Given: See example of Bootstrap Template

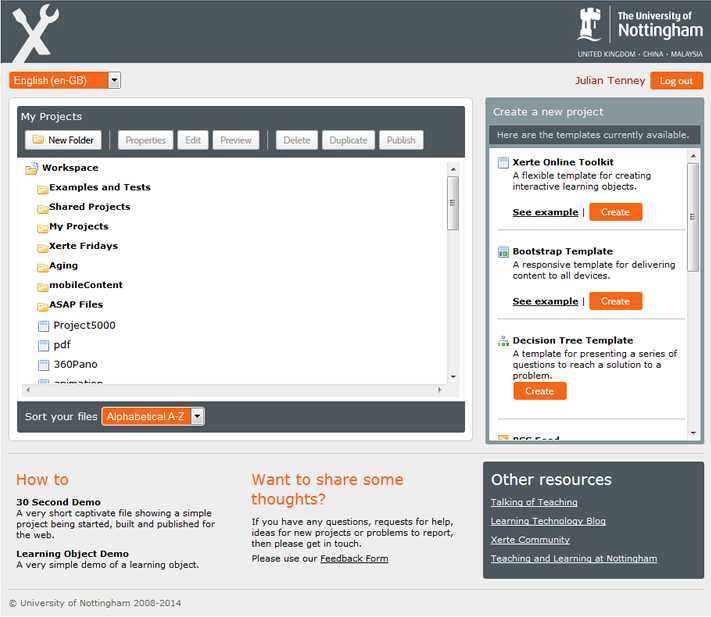Looking at the screenshot, I should click(x=545, y=301).
